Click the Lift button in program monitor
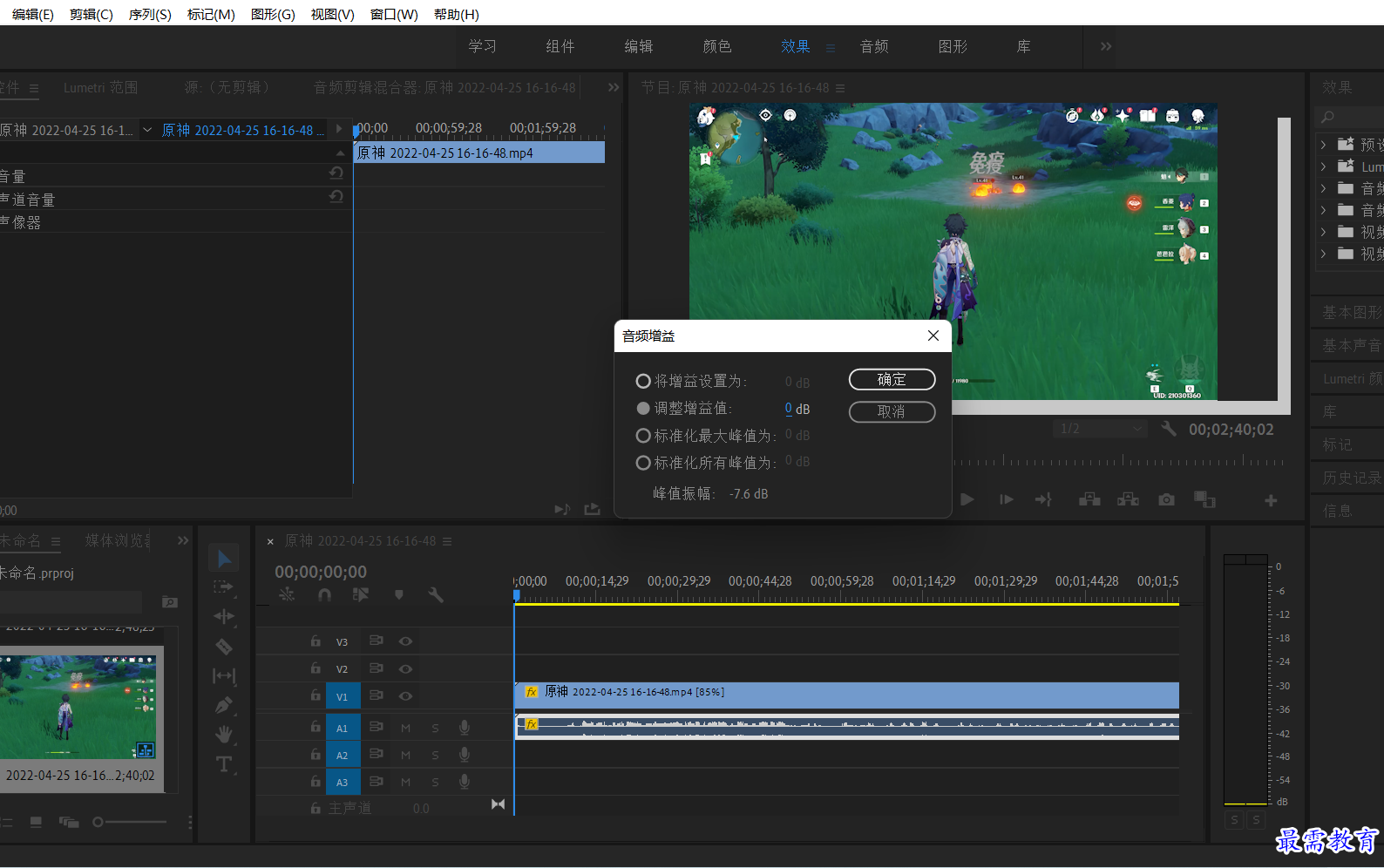Screen dimensions: 1384x868 click(x=1089, y=499)
